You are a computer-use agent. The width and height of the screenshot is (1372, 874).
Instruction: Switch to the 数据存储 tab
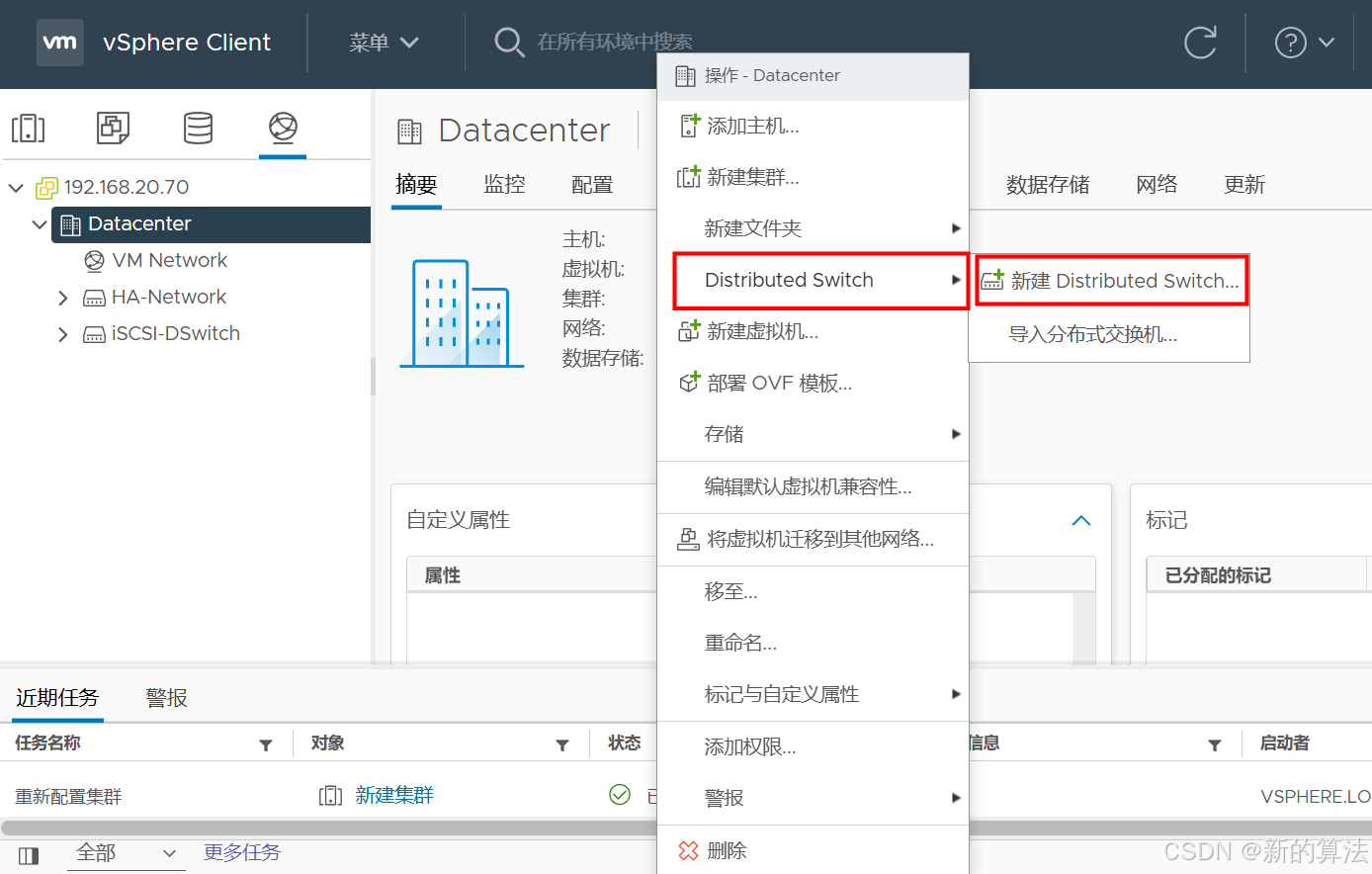tap(1048, 185)
